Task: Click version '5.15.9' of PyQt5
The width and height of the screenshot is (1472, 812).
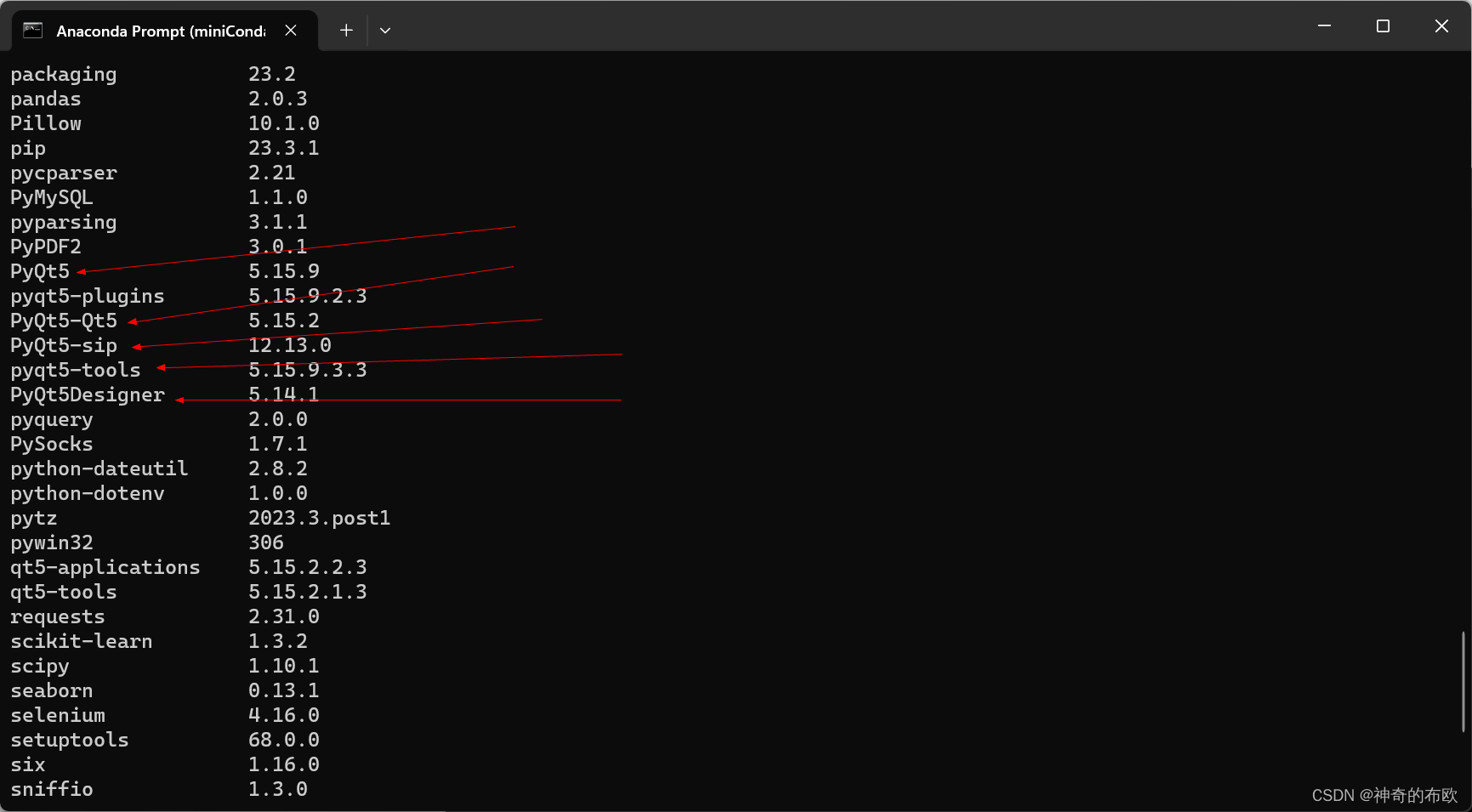Action: [x=284, y=272]
